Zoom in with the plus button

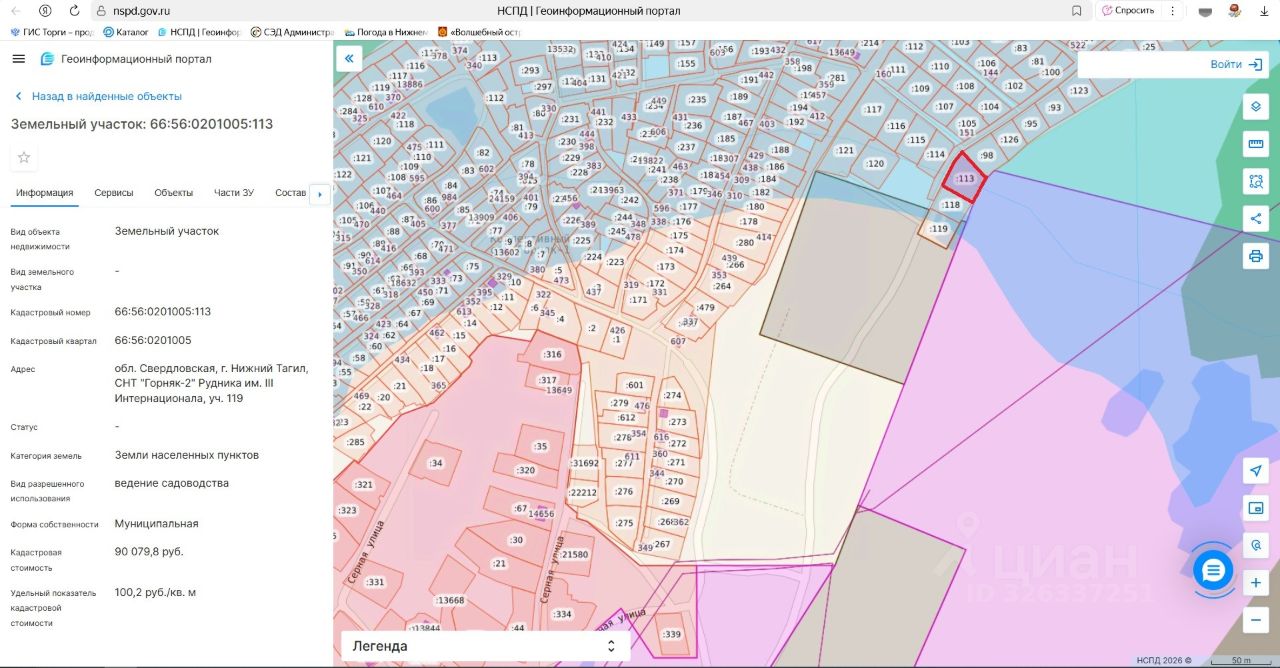pos(1256,583)
